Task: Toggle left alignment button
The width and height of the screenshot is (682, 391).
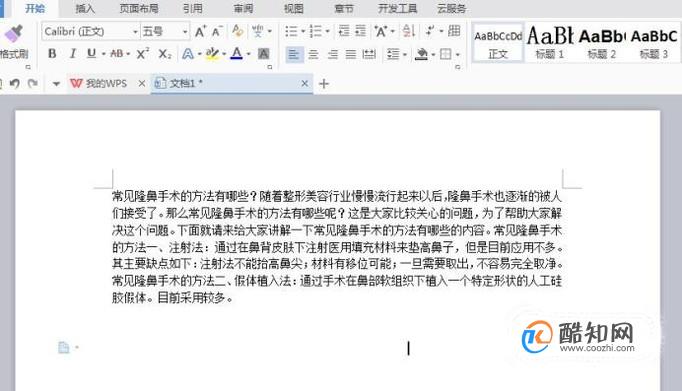Action: tap(294, 54)
